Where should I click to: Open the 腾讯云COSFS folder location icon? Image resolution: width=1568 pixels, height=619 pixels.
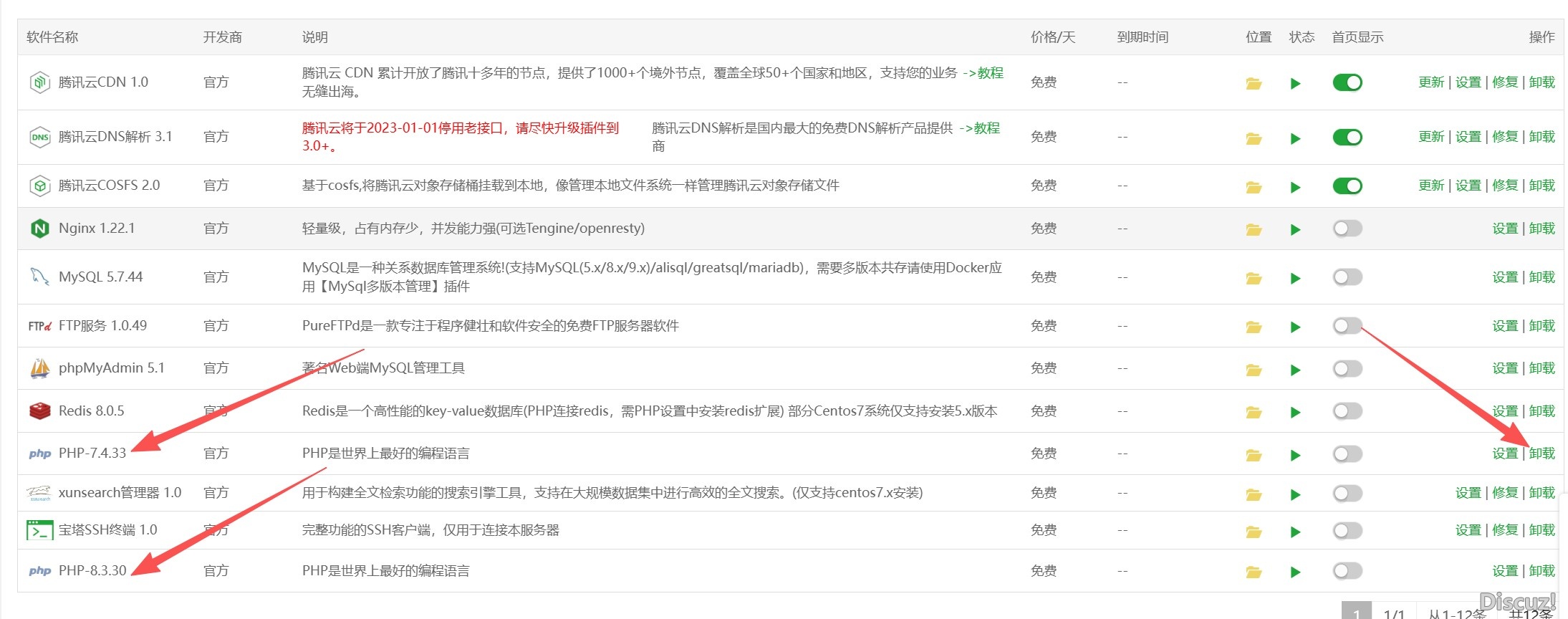click(x=1254, y=187)
